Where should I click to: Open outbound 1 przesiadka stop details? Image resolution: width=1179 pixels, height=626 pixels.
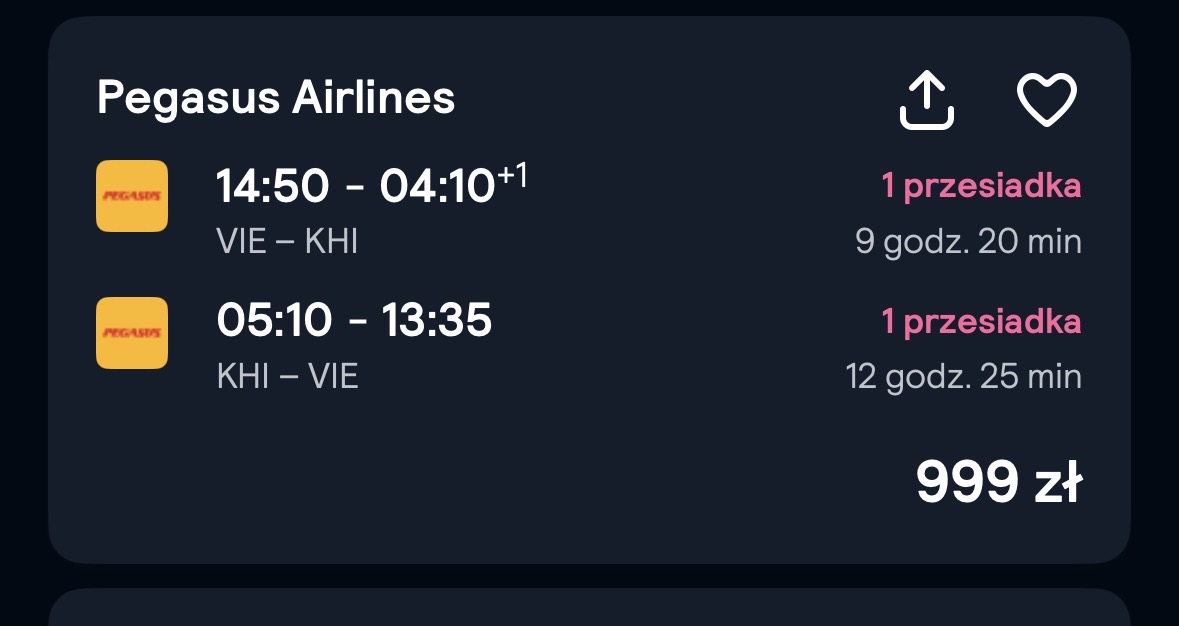coord(981,186)
